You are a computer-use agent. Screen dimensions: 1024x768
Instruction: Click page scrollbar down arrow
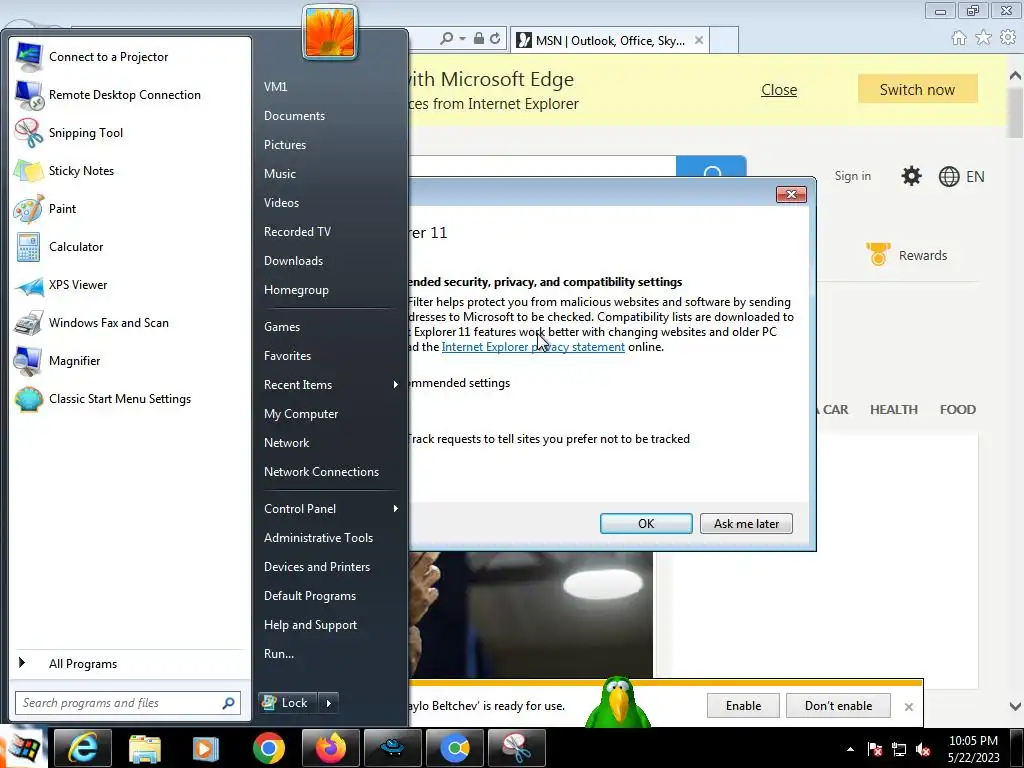[x=1015, y=706]
